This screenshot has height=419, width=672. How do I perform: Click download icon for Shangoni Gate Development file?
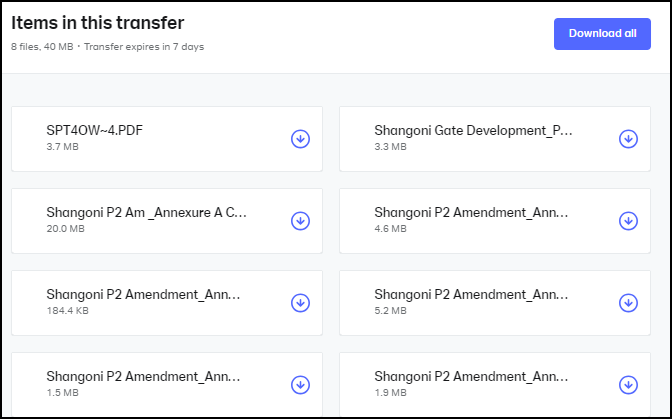click(628, 139)
